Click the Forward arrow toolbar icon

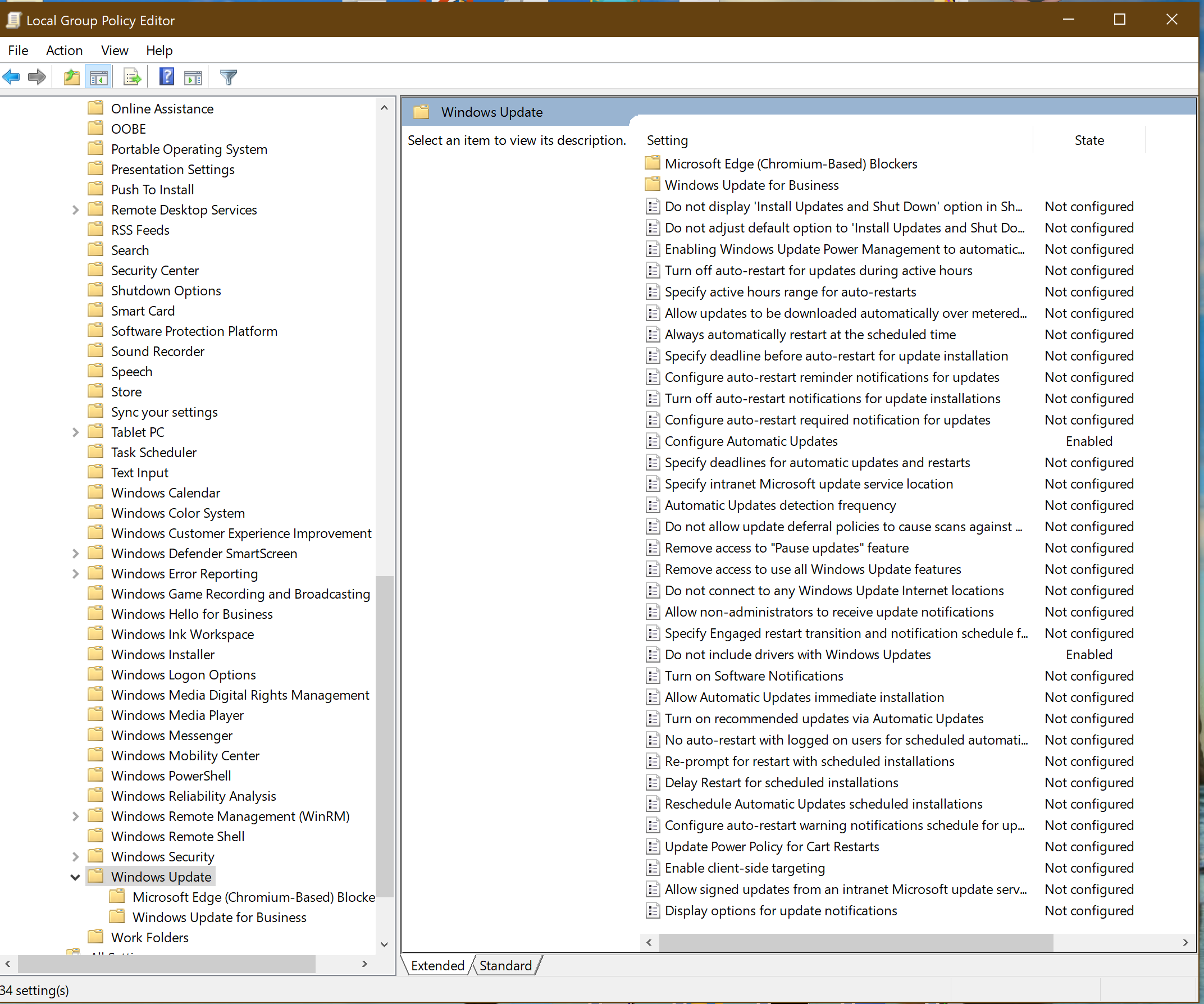click(x=37, y=77)
